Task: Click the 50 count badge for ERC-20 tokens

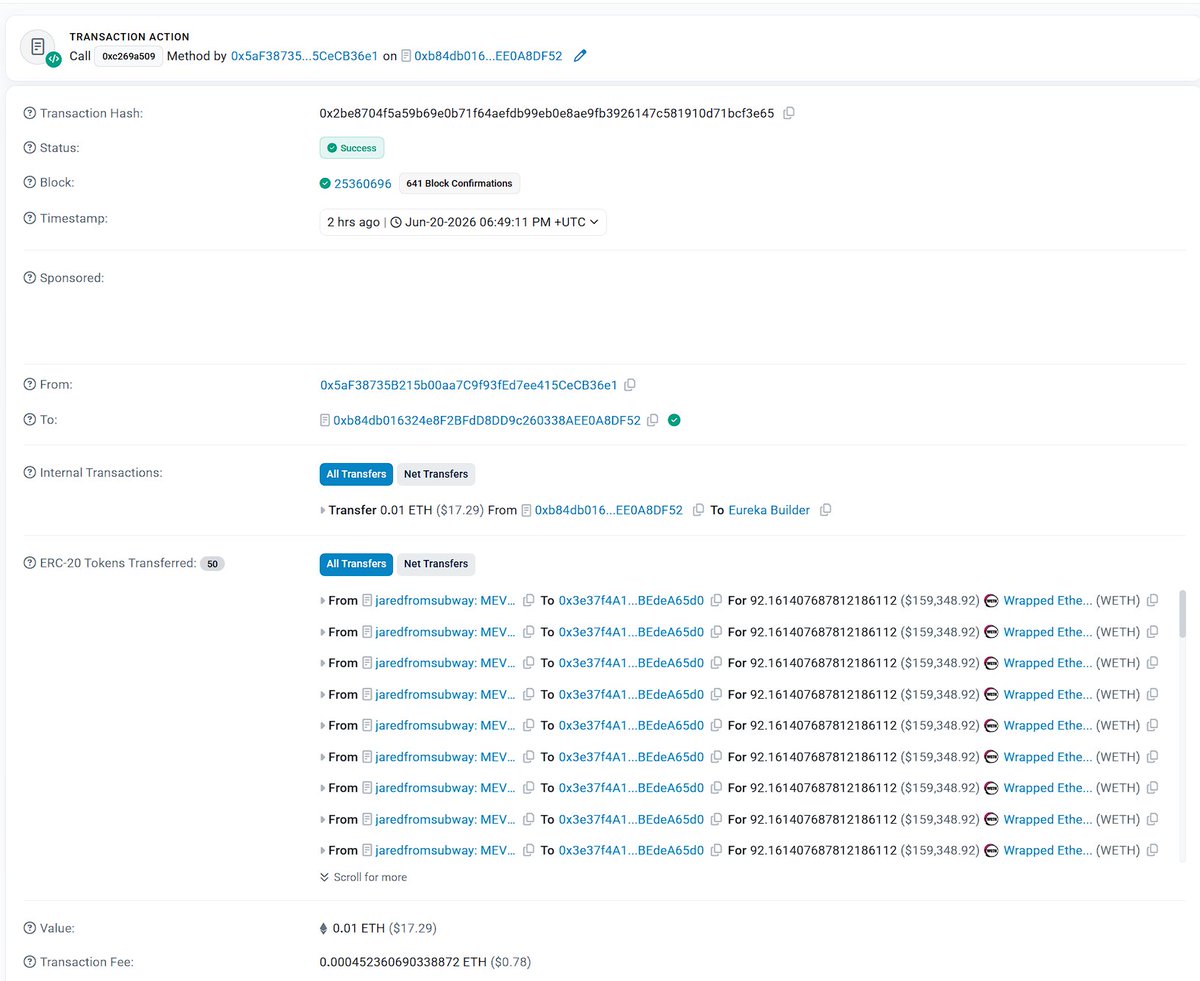Action: [x=212, y=564]
